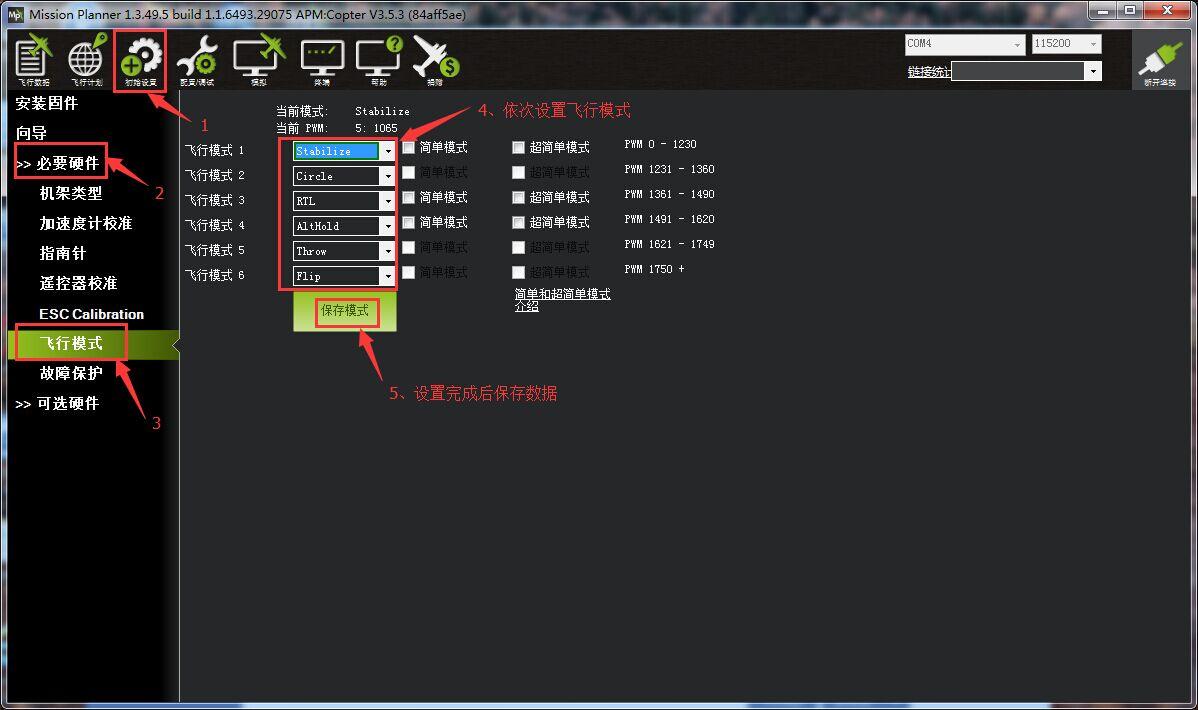The width and height of the screenshot is (1198, 710).
Task: Open the 配置/调试 wrench icon
Action: (x=196, y=60)
